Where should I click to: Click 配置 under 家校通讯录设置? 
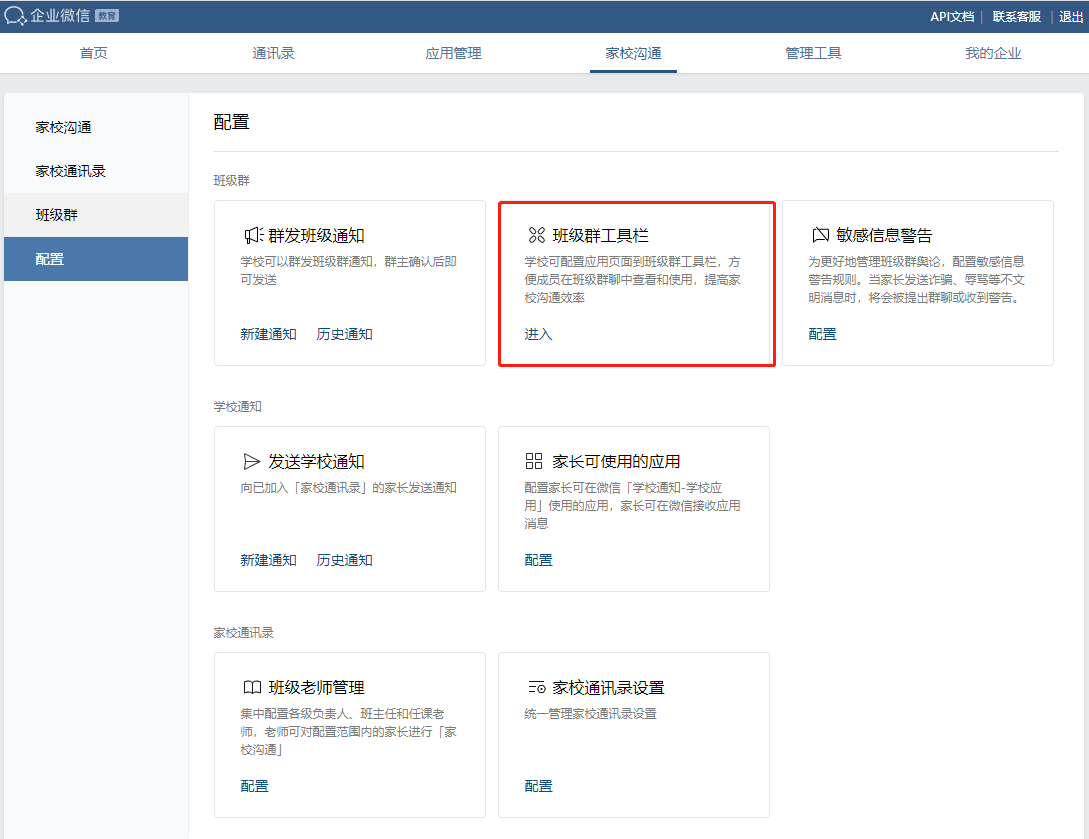(x=538, y=786)
